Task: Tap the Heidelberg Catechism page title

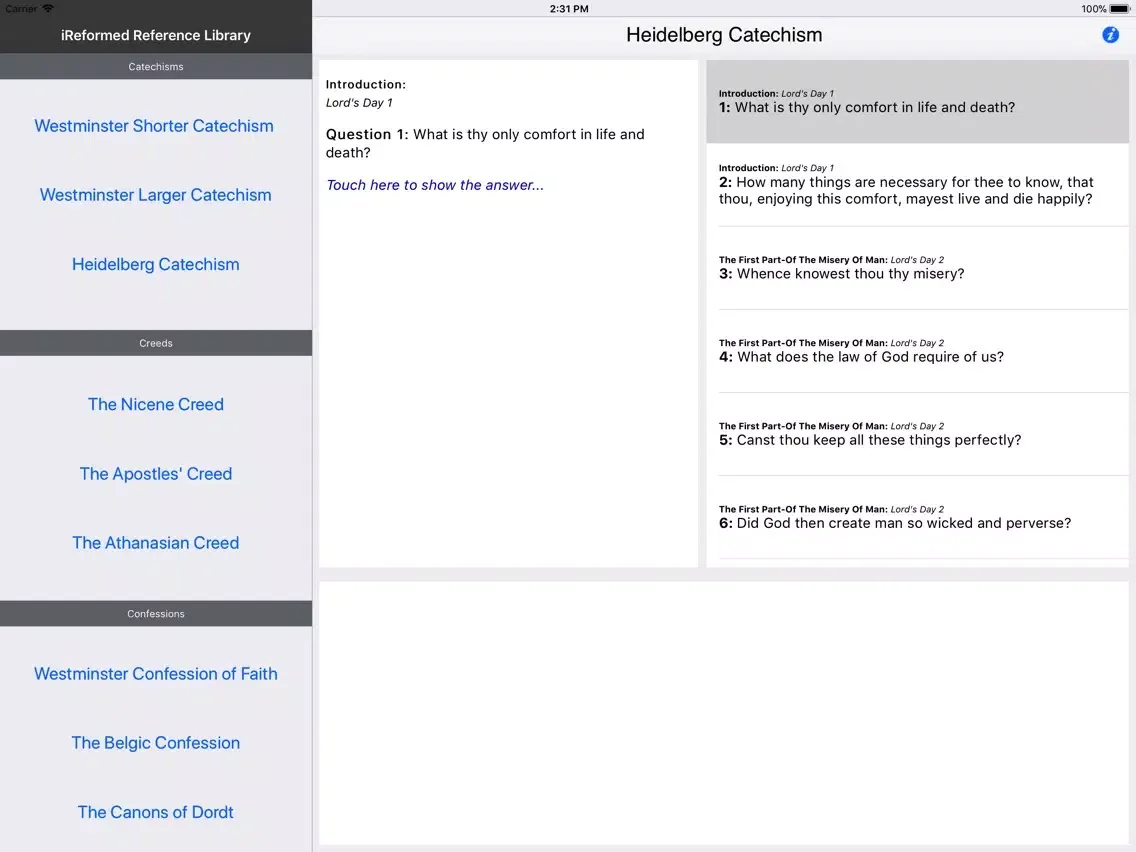Action: tap(724, 35)
